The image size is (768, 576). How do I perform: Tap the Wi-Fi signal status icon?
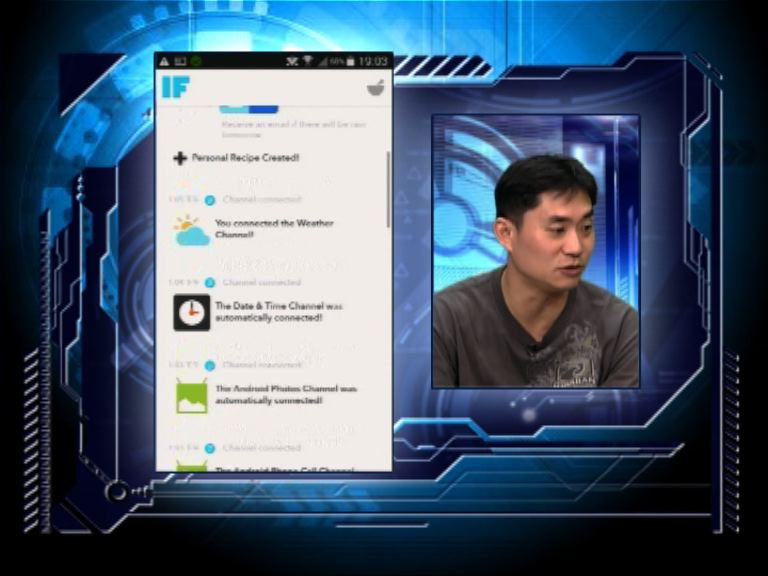point(308,61)
